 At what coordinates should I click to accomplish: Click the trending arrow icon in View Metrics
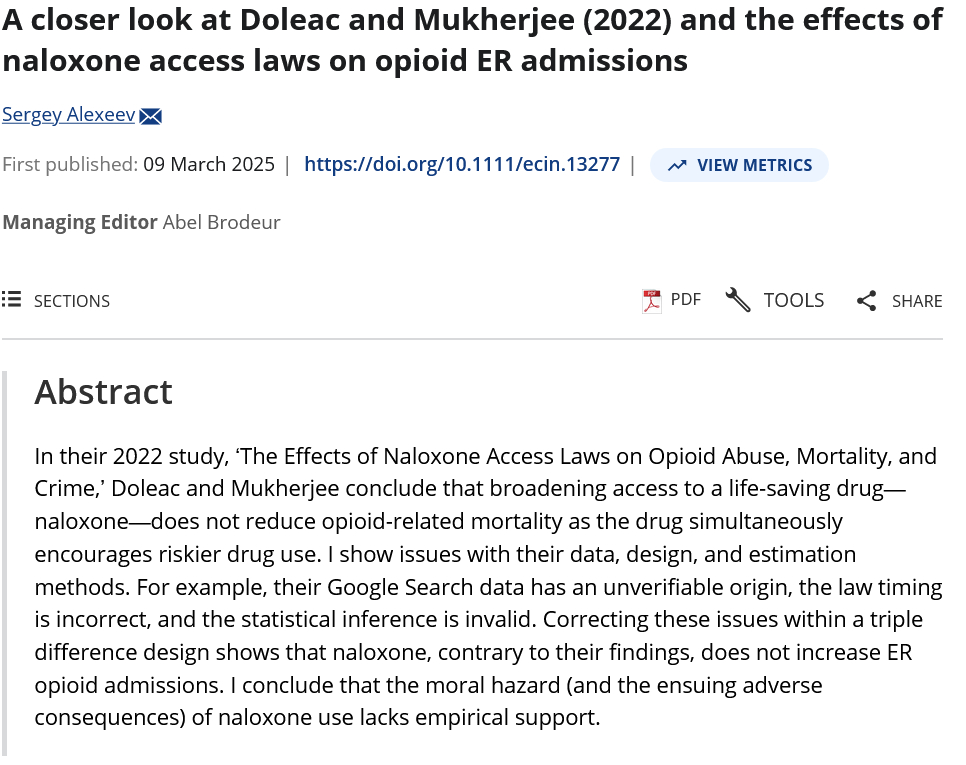(x=677, y=165)
